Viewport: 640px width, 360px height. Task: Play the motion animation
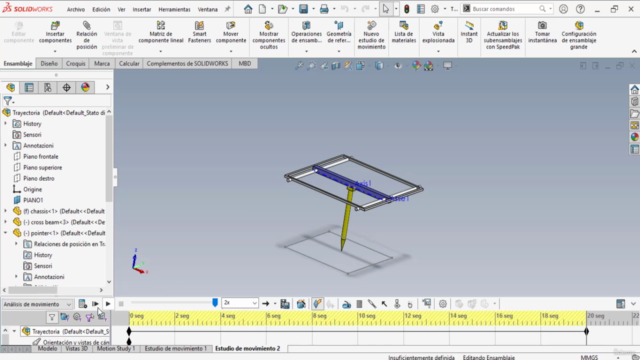(108, 304)
